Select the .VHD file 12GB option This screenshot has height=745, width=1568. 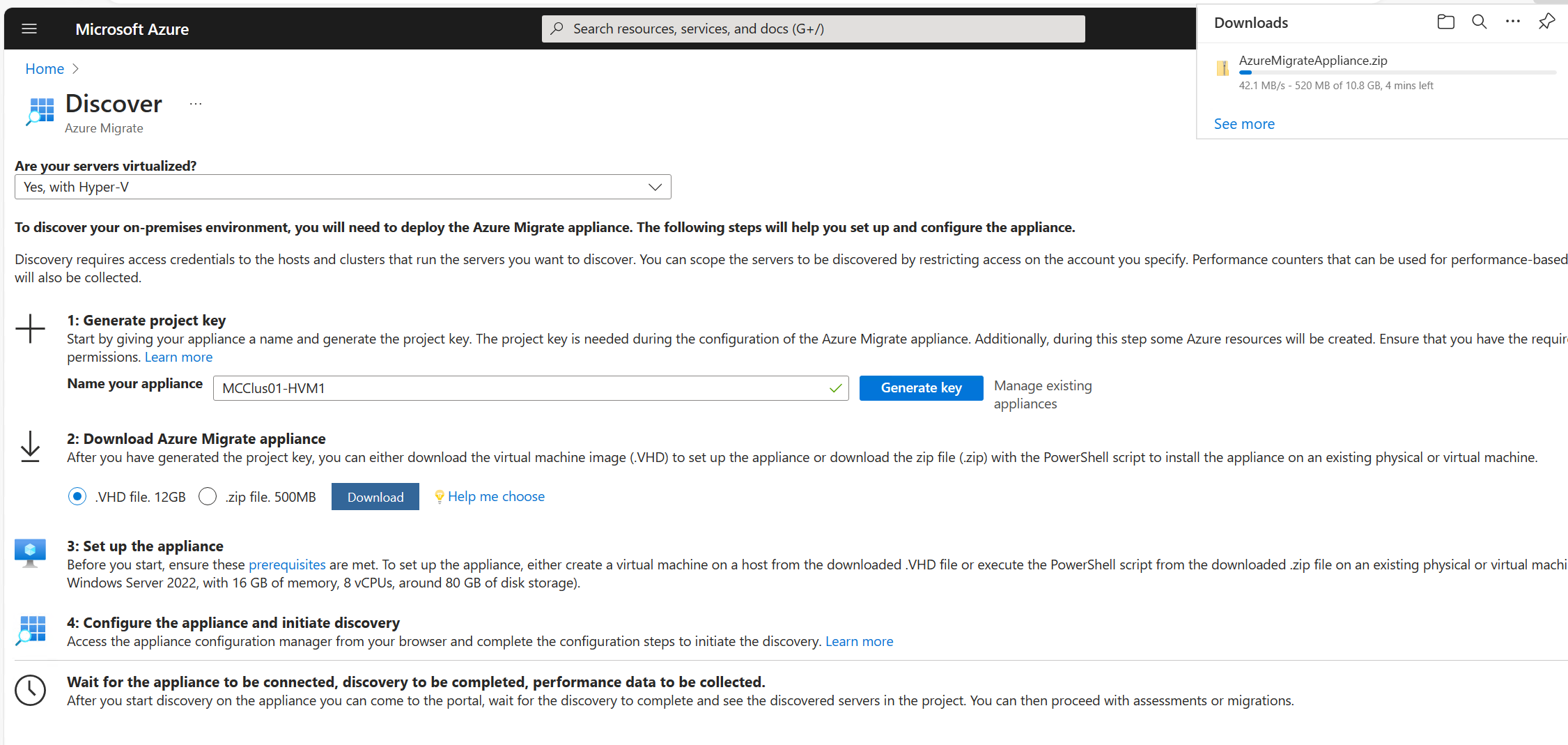click(77, 496)
